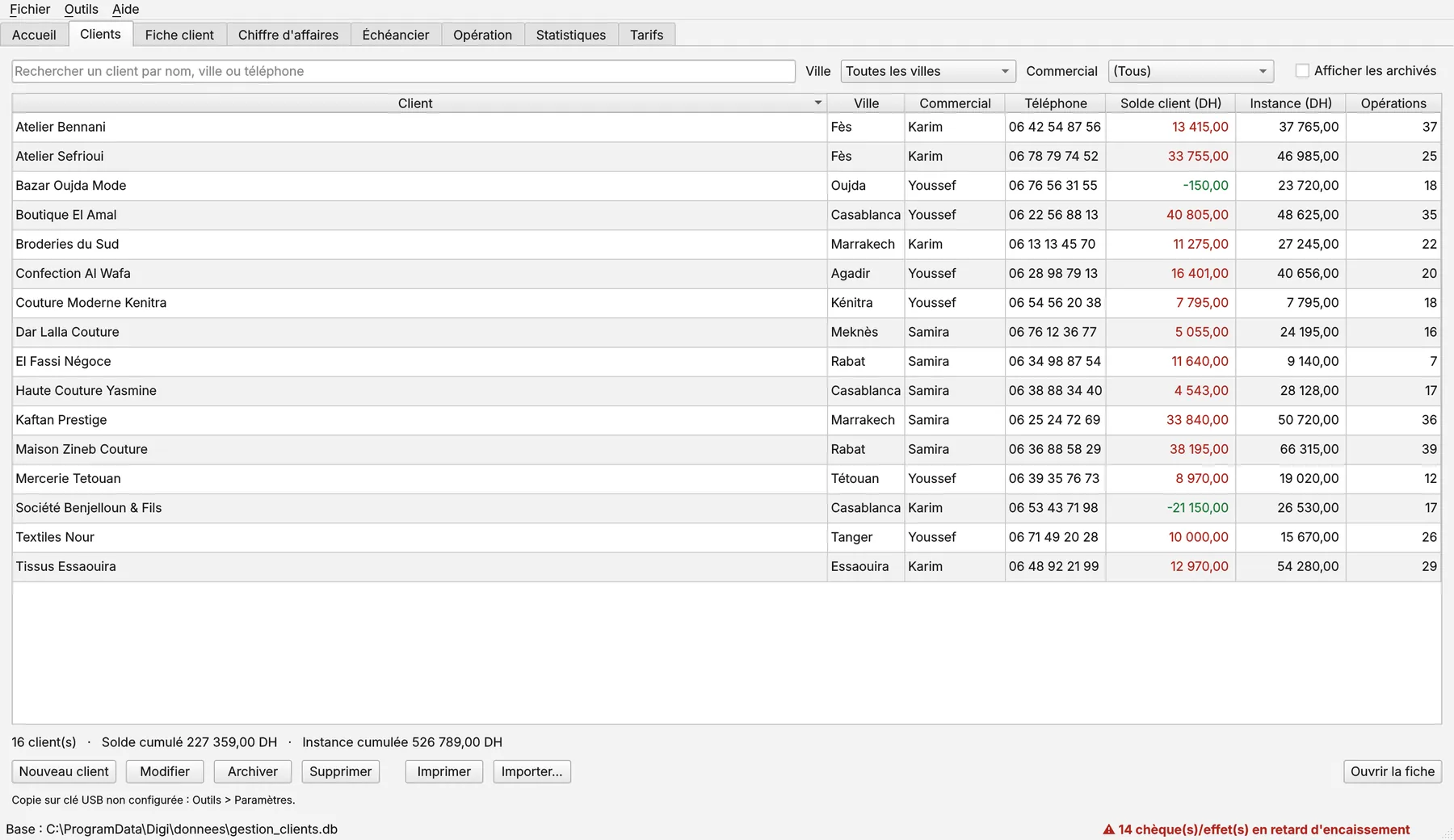The width and height of the screenshot is (1454, 840).
Task: Open the Fichier menu
Action: click(x=30, y=9)
